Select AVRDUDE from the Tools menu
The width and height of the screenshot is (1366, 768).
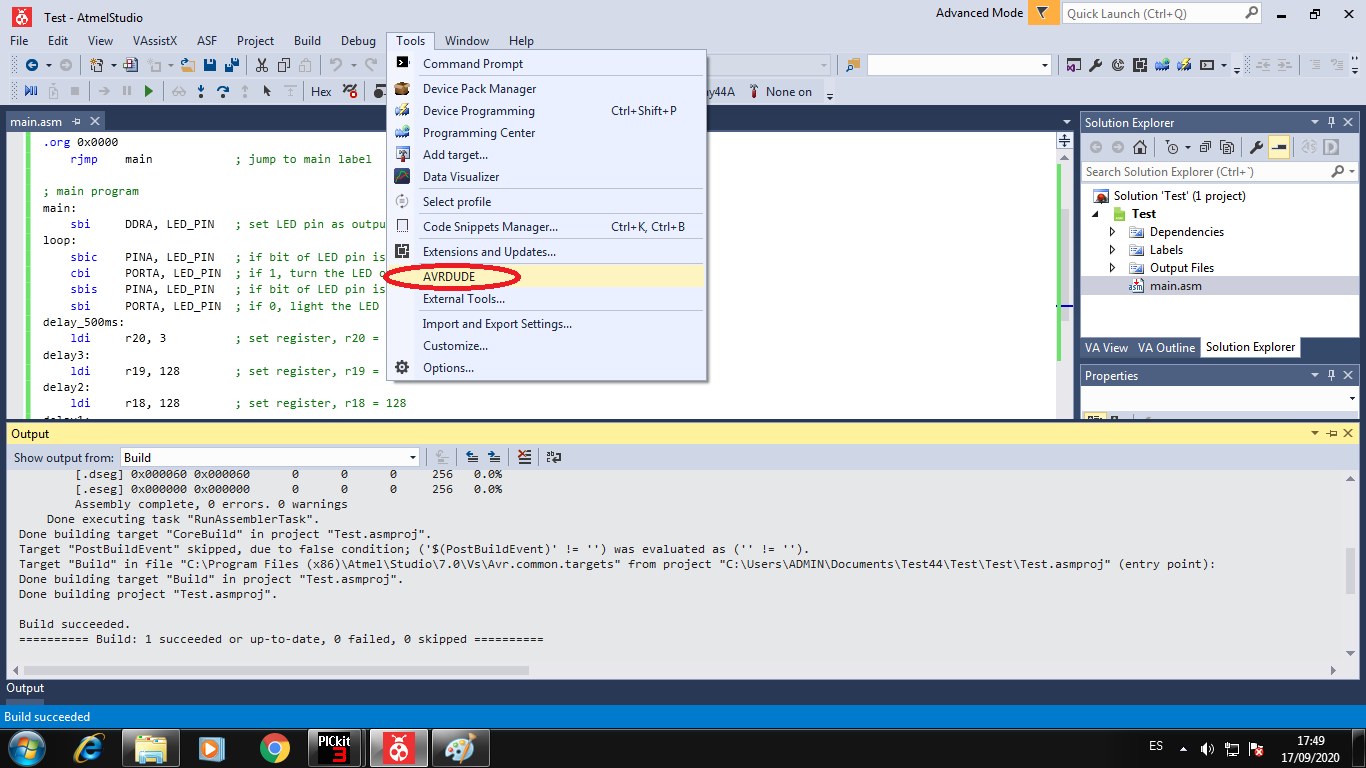pyautogui.click(x=547, y=277)
